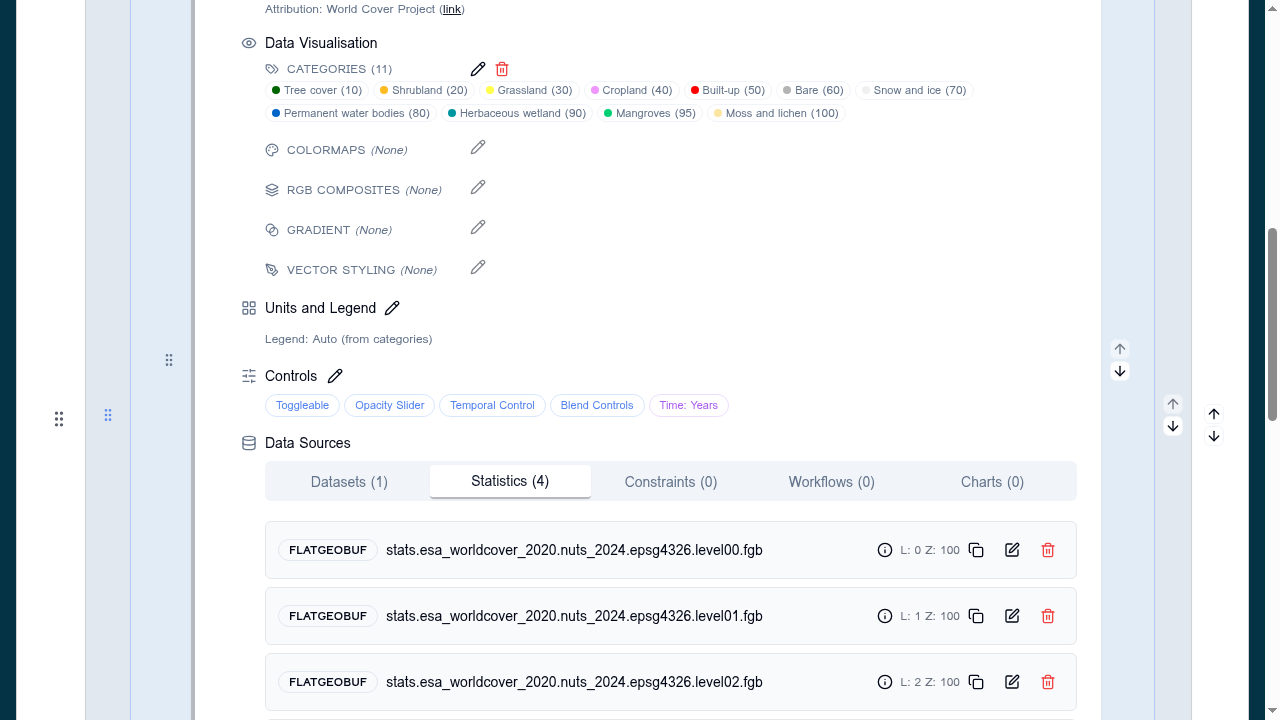Open the World Cover Project attribution link
The width and height of the screenshot is (1280, 720).
tap(452, 9)
